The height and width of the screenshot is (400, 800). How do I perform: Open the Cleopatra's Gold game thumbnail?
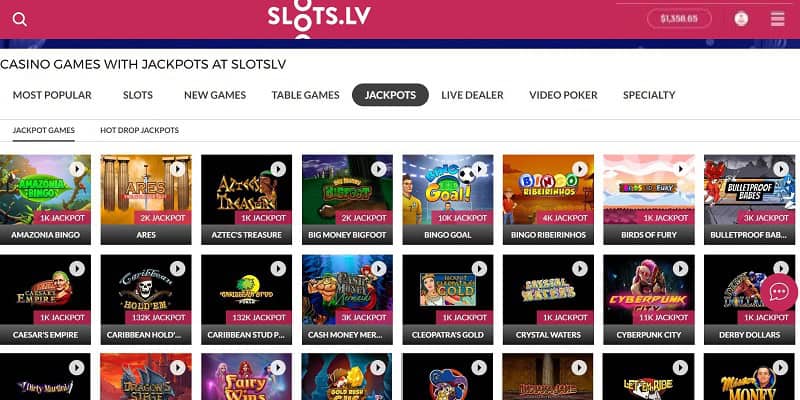point(448,299)
